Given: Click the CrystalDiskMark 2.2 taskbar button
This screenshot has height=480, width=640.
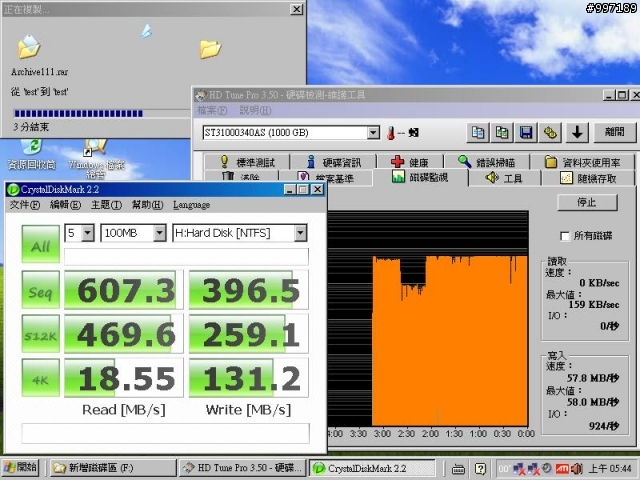Looking at the screenshot, I should [x=372, y=468].
